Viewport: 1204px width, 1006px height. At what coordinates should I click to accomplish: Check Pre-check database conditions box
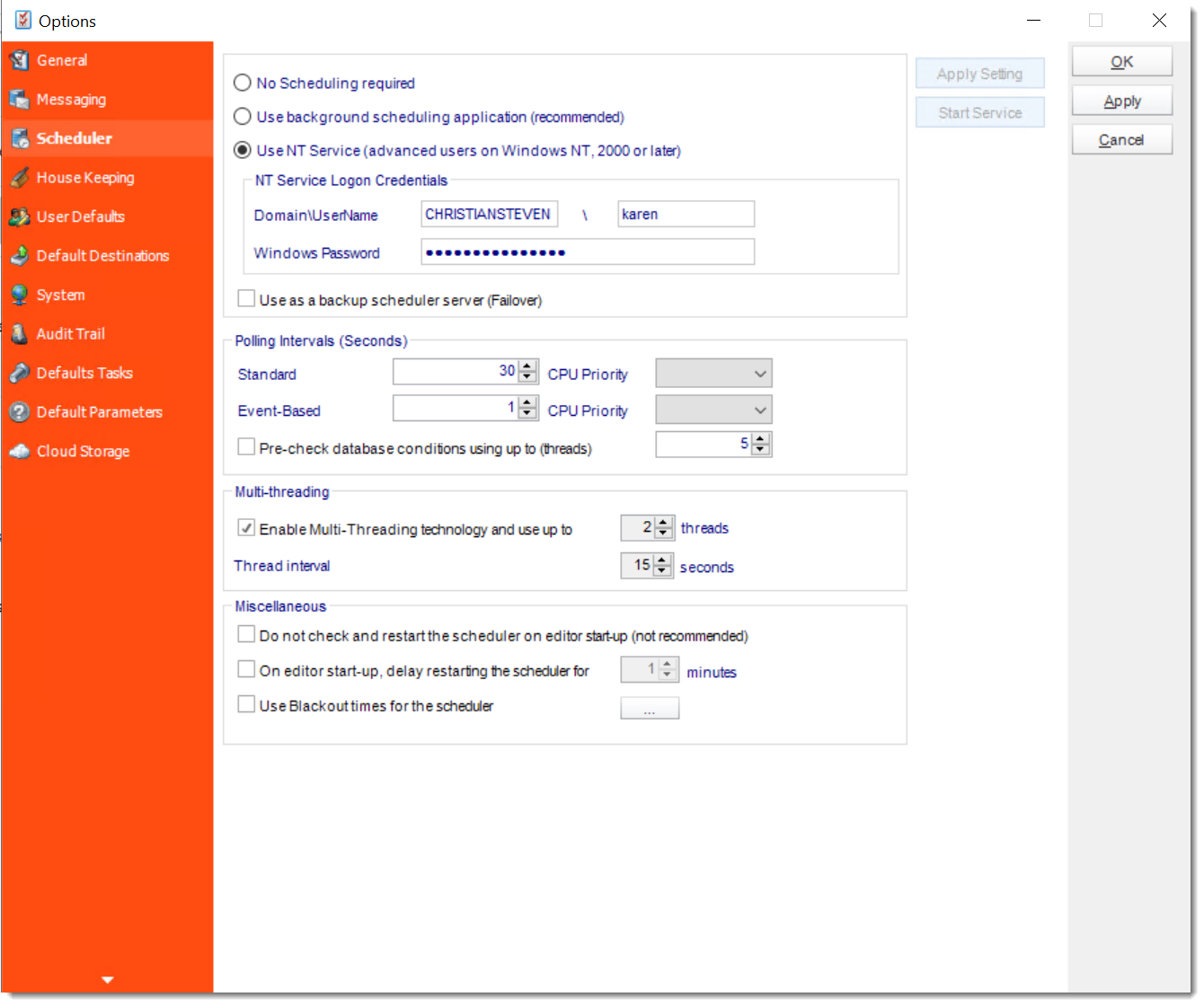coord(246,446)
